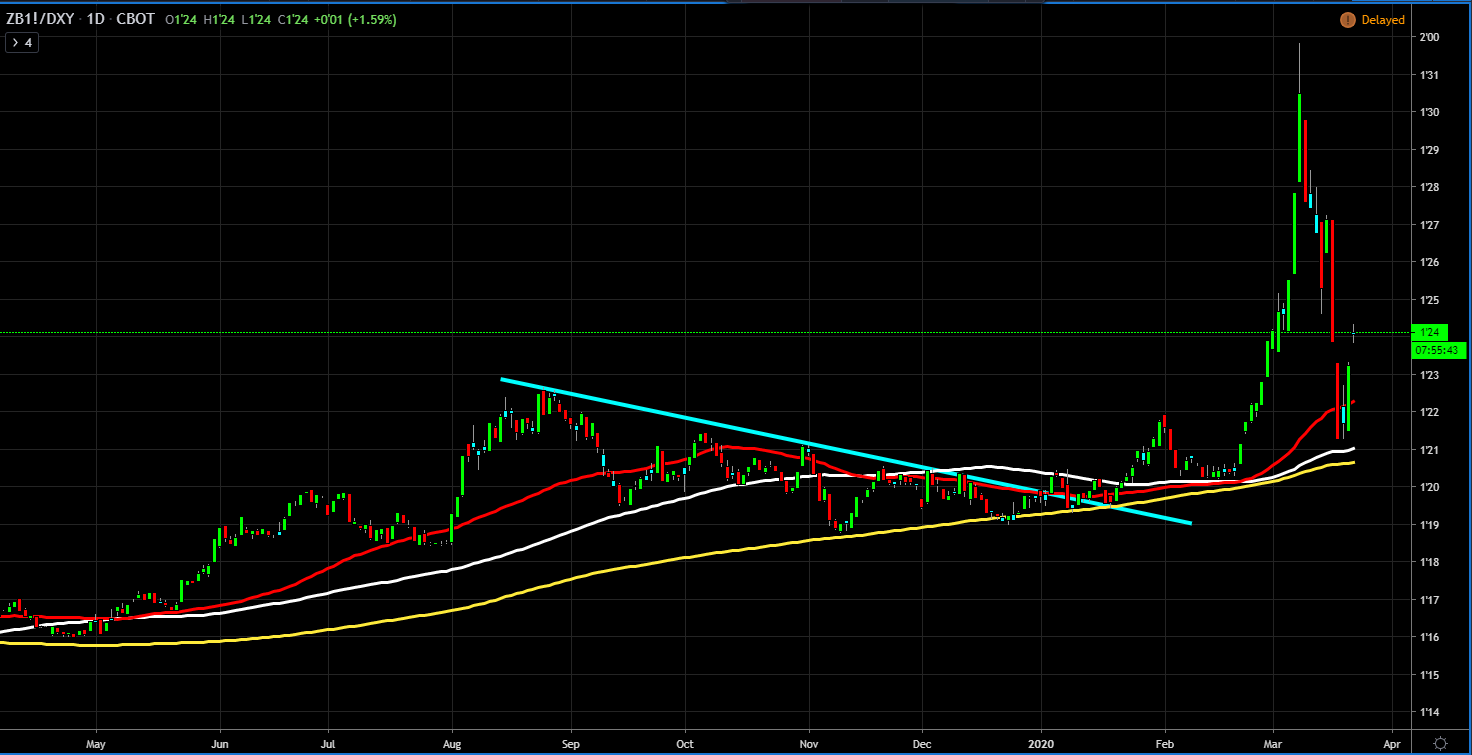The width and height of the screenshot is (1472, 755).
Task: Click the low value L1'24
Action: 257,19
